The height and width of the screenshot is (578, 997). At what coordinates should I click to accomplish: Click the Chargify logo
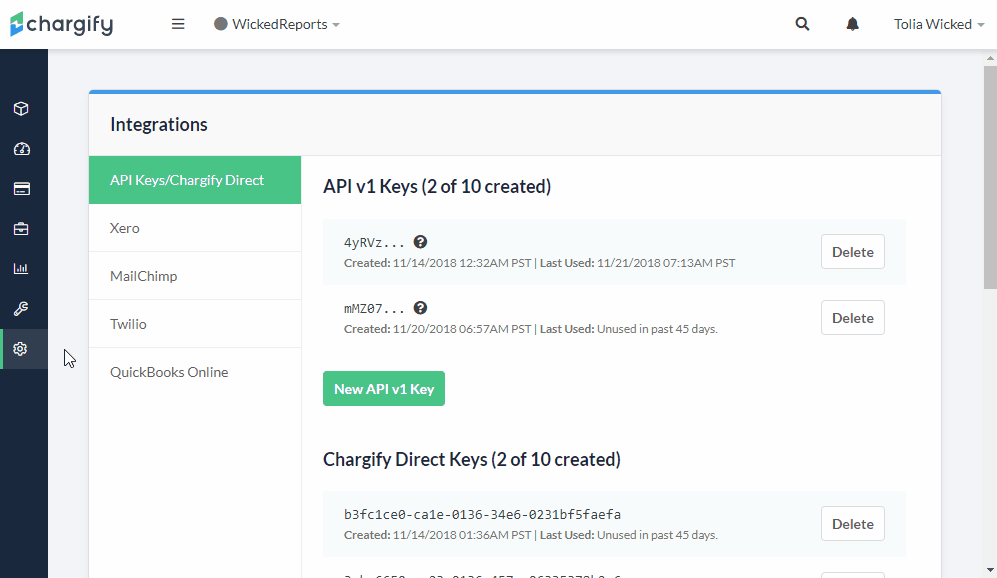62,24
